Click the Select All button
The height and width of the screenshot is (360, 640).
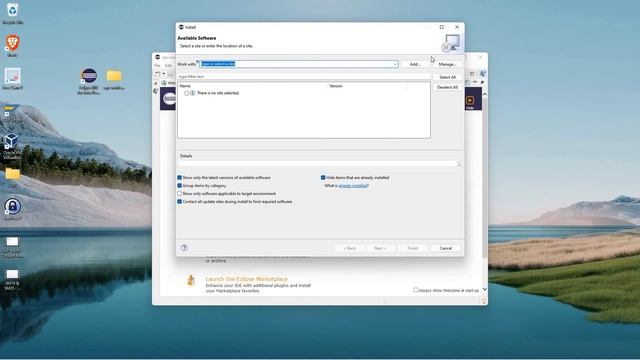447,77
